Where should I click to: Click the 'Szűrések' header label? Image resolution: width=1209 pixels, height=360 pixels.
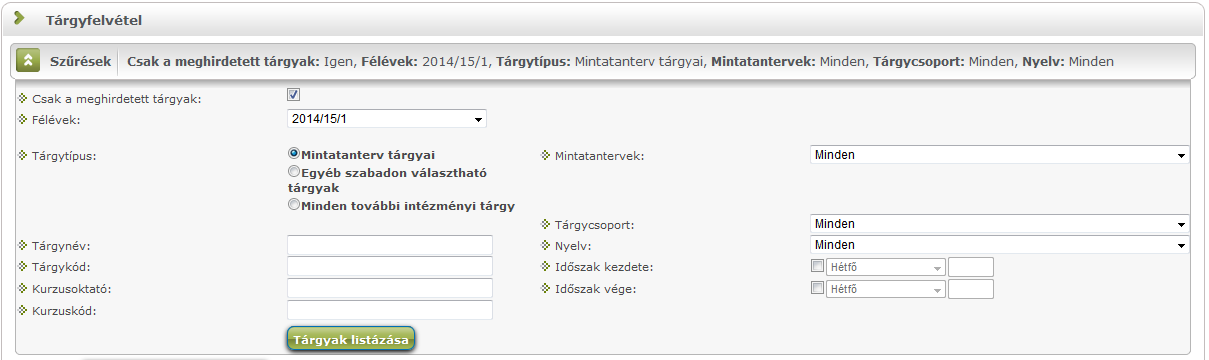(81, 61)
